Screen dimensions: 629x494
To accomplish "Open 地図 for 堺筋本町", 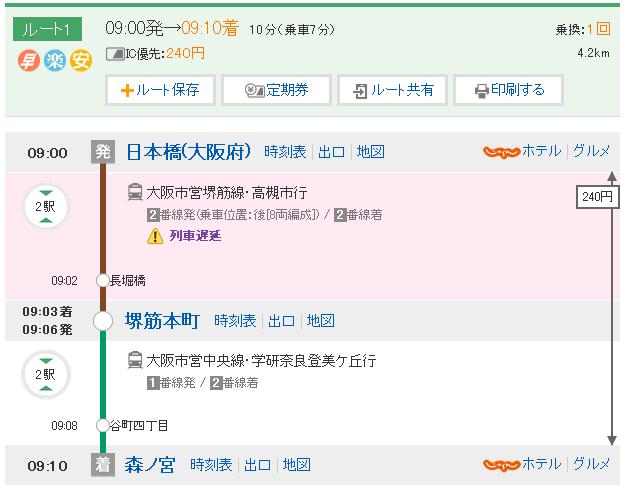I will [x=321, y=321].
